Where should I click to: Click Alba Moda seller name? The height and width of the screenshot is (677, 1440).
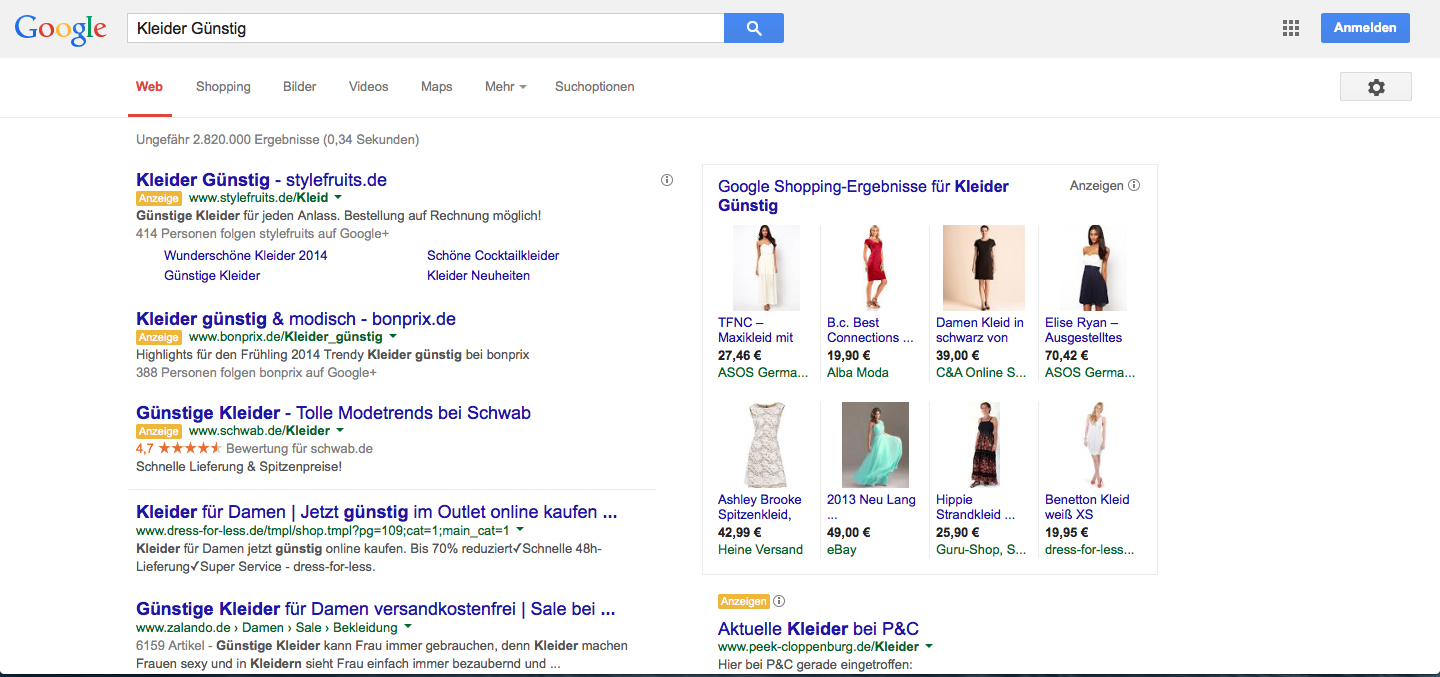(x=858, y=372)
